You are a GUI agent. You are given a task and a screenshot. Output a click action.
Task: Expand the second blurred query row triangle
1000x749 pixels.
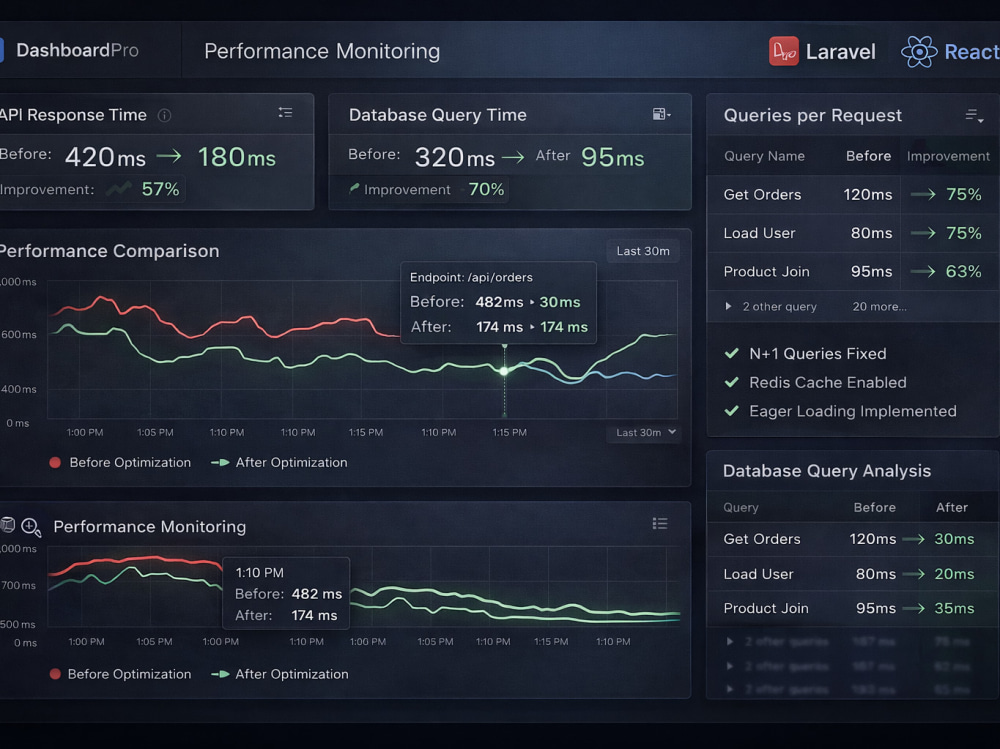pyautogui.click(x=730, y=666)
